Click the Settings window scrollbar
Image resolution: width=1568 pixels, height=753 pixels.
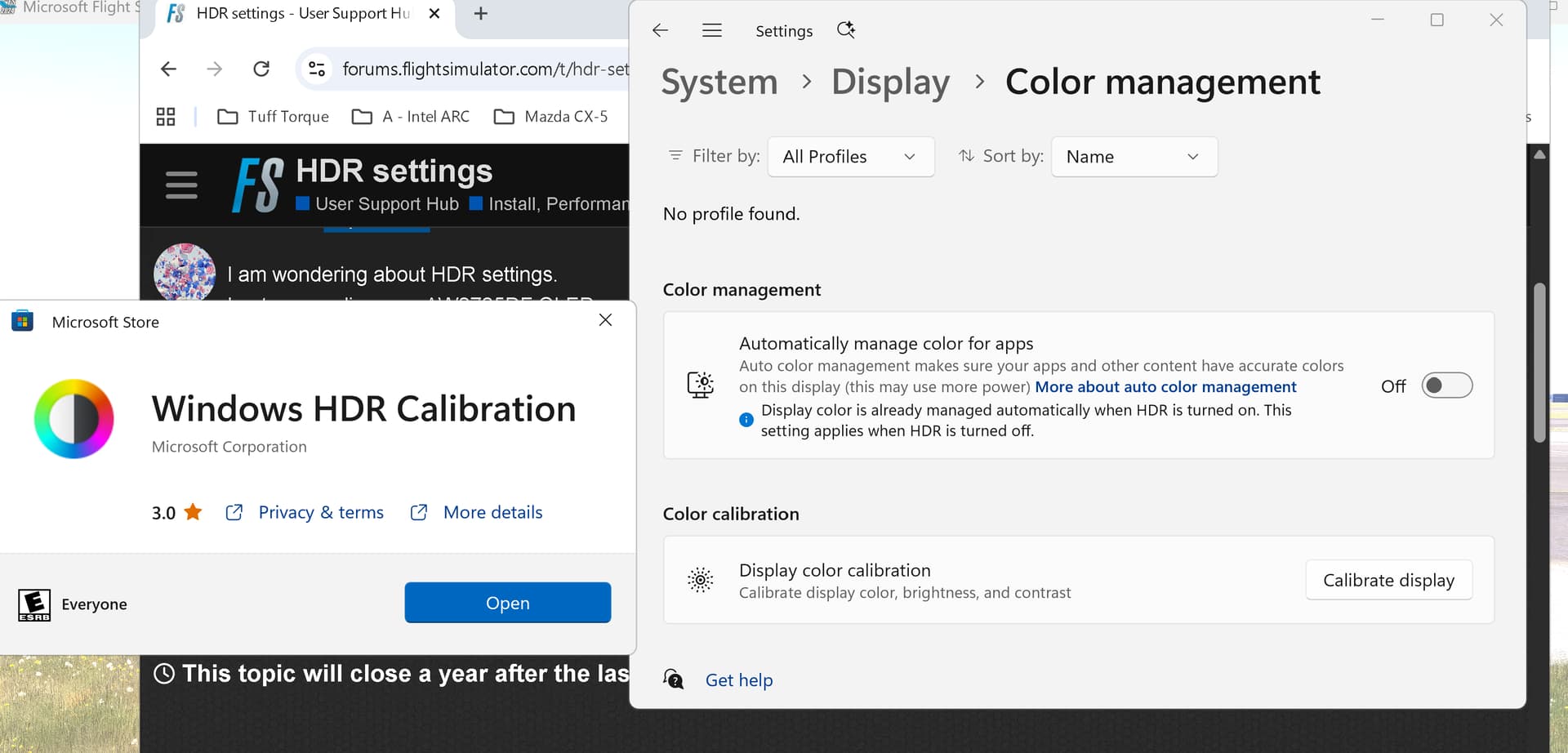click(1539, 363)
